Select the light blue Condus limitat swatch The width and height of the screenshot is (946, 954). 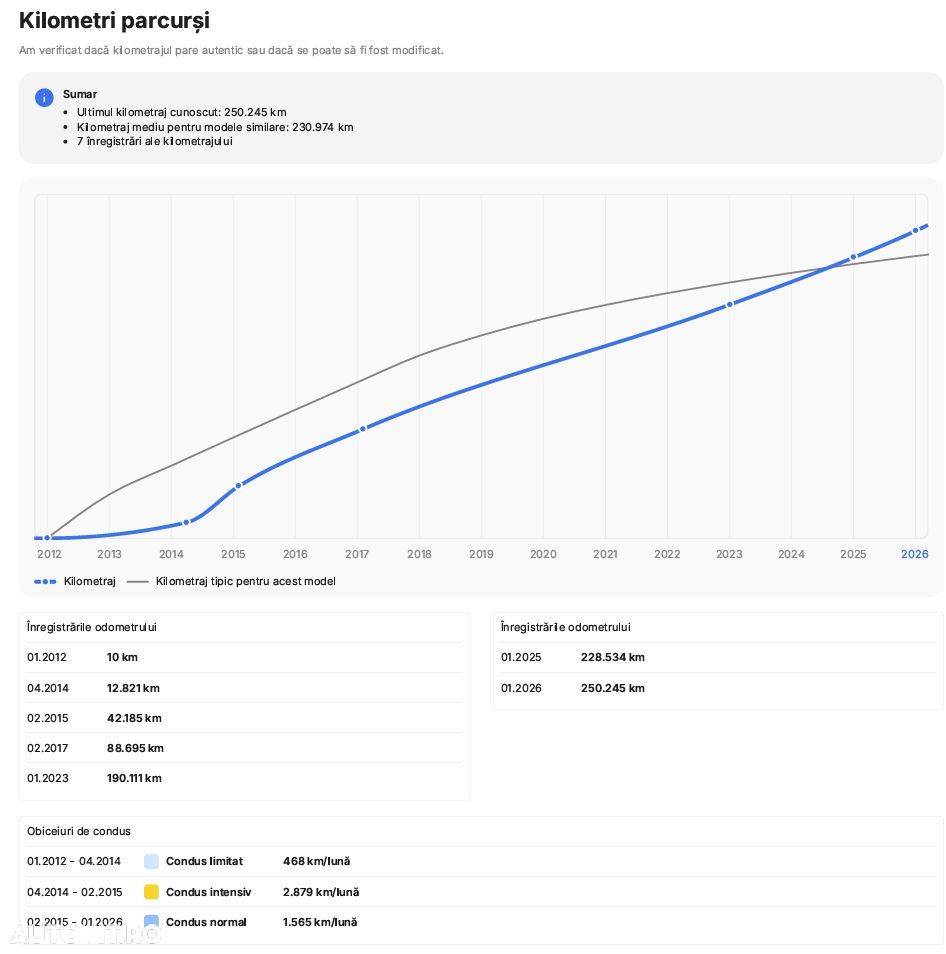151,862
